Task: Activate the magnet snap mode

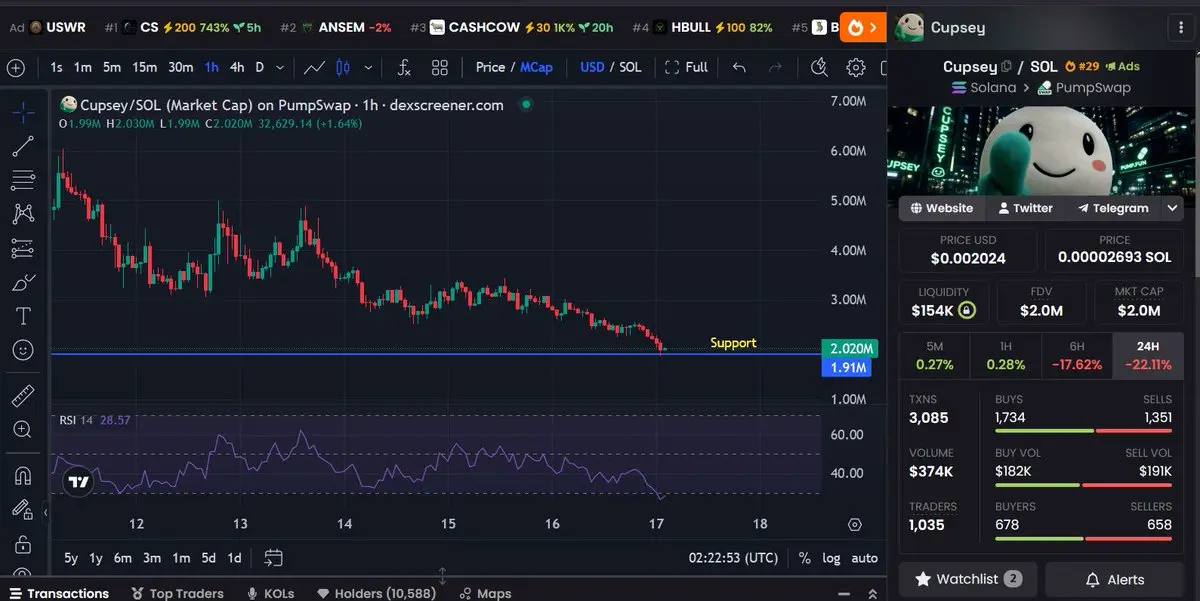Action: pos(23,475)
